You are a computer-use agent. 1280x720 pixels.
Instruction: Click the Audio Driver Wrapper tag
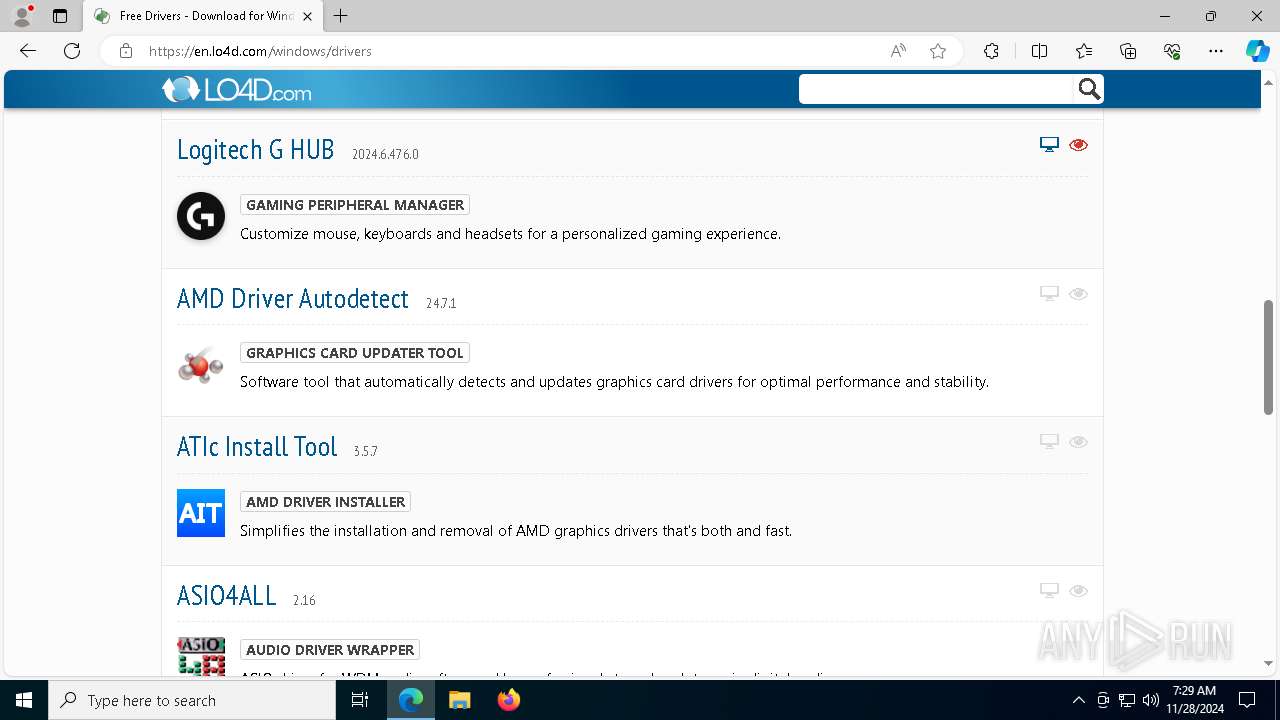[330, 650]
